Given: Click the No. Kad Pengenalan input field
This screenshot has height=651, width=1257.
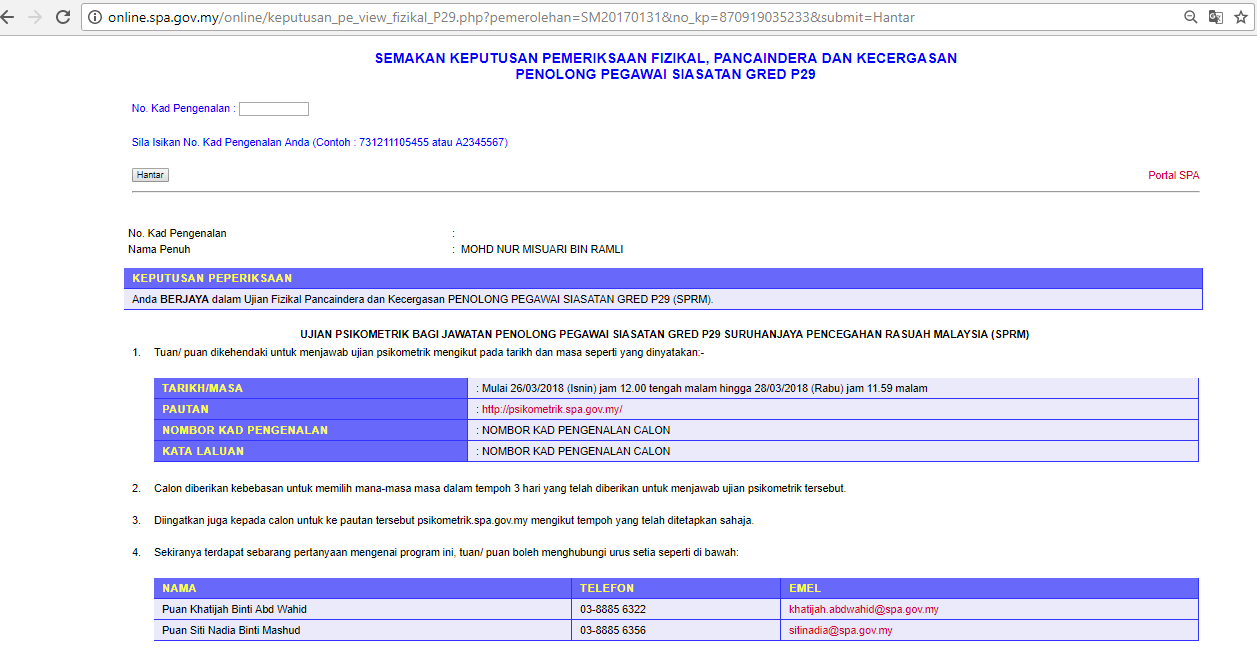Looking at the screenshot, I should (x=274, y=109).
